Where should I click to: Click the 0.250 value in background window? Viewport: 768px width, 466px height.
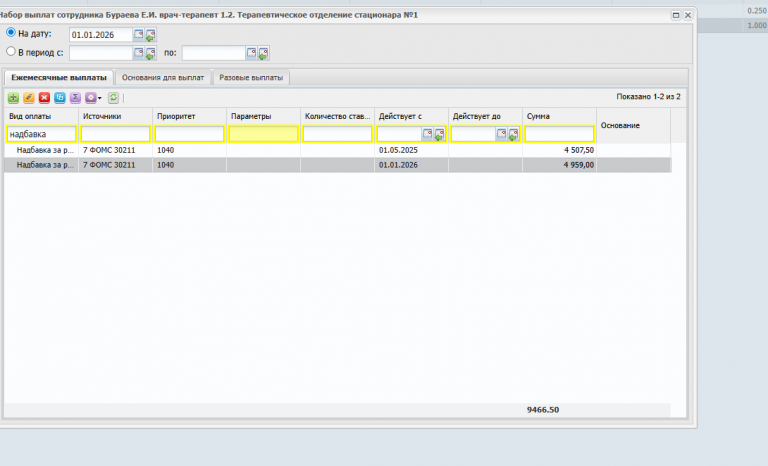757,11
